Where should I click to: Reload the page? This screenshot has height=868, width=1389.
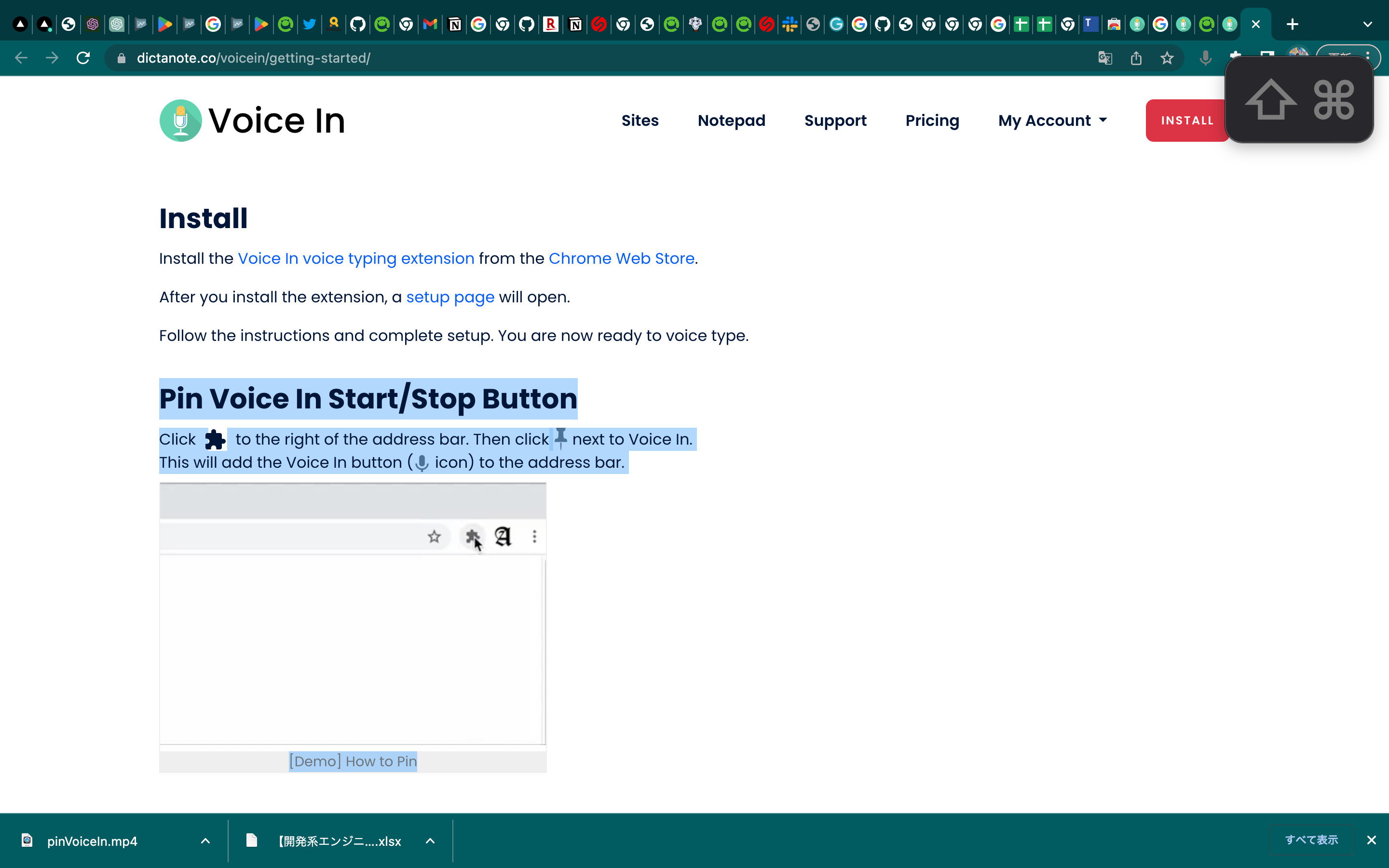[83, 58]
